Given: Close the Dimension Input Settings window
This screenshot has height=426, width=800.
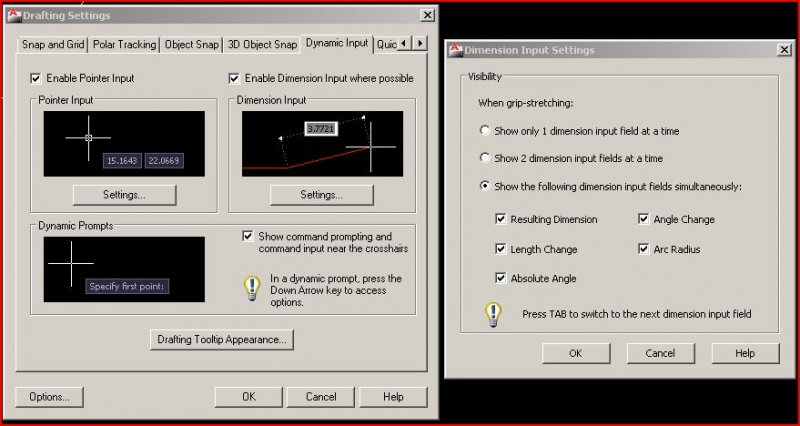Looking at the screenshot, I should 785,49.
